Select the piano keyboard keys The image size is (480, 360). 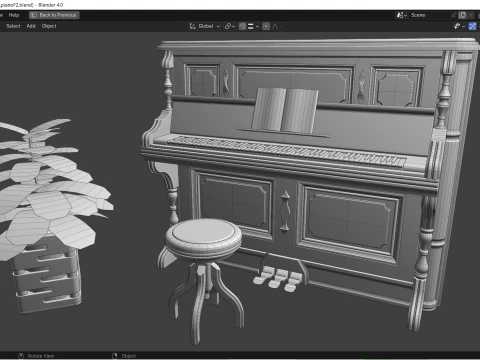click(x=287, y=151)
